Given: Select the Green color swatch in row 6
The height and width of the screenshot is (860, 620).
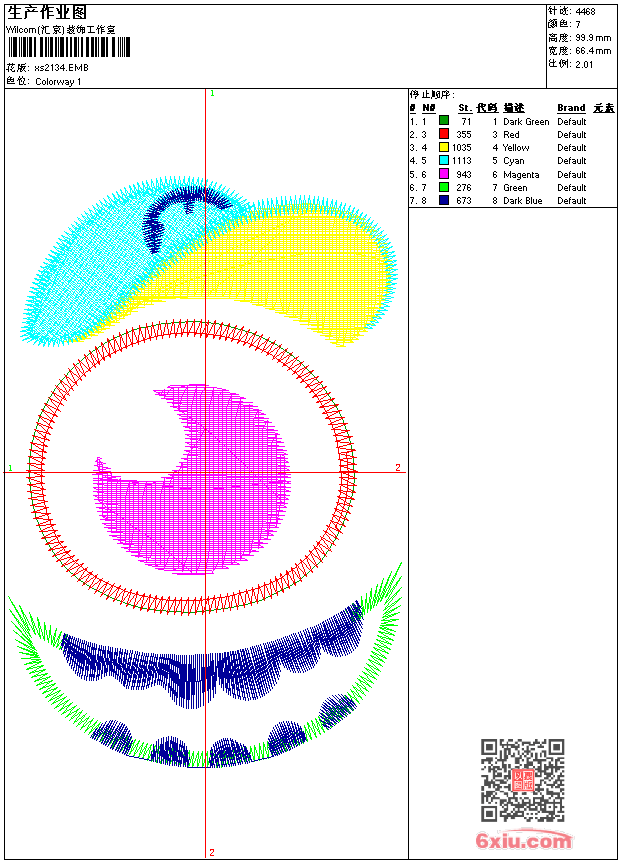Looking at the screenshot, I should click(444, 187).
